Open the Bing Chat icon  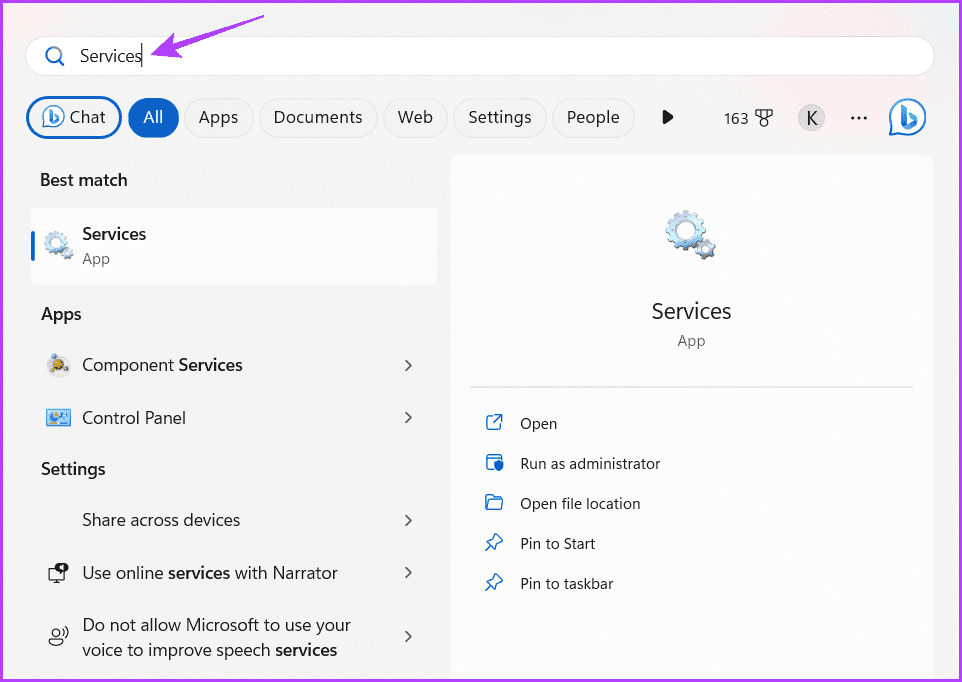(907, 117)
